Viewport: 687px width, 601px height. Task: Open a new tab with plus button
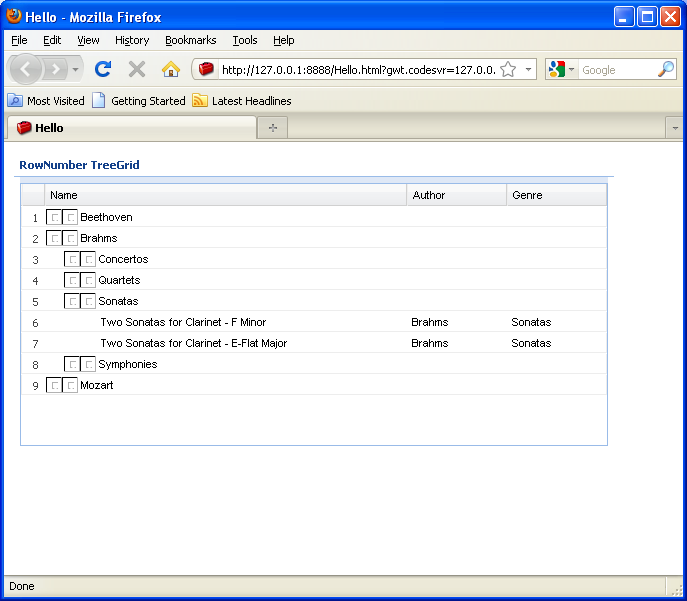[x=273, y=127]
